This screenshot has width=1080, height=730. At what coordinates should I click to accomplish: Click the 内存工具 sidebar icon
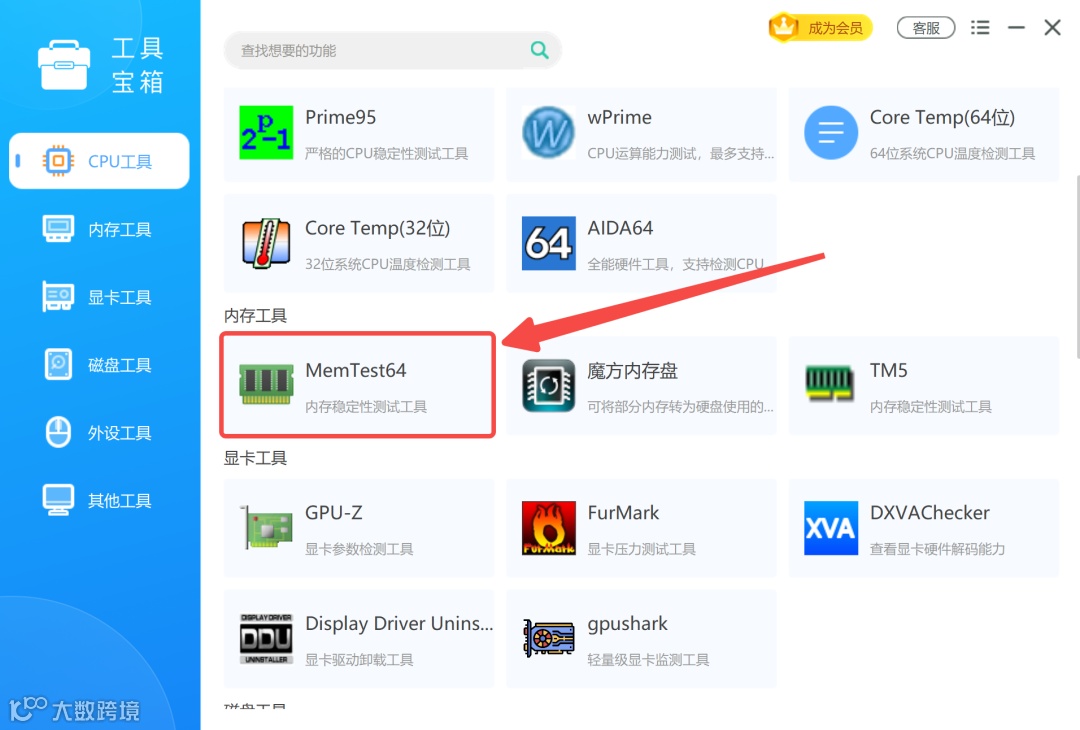[59, 229]
